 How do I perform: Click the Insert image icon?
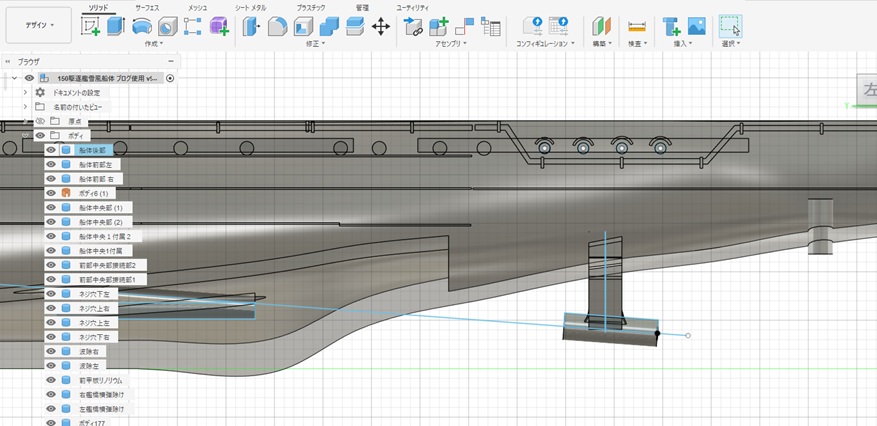point(697,26)
